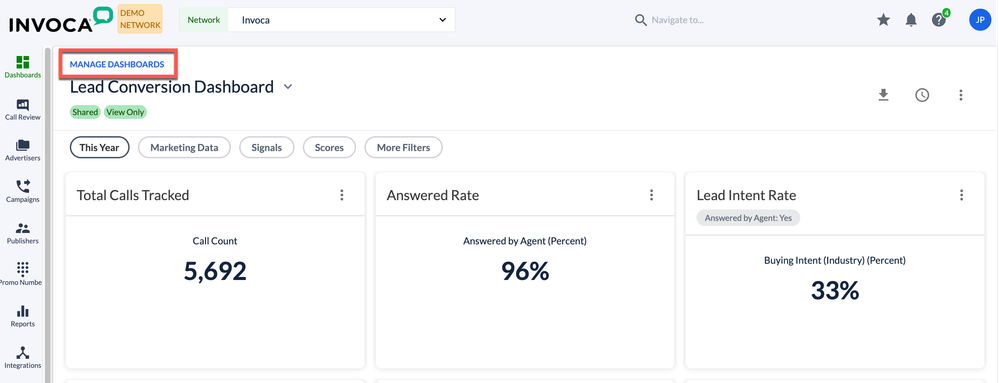Open the schedule clock icon
The width and height of the screenshot is (999, 383).
click(x=922, y=95)
